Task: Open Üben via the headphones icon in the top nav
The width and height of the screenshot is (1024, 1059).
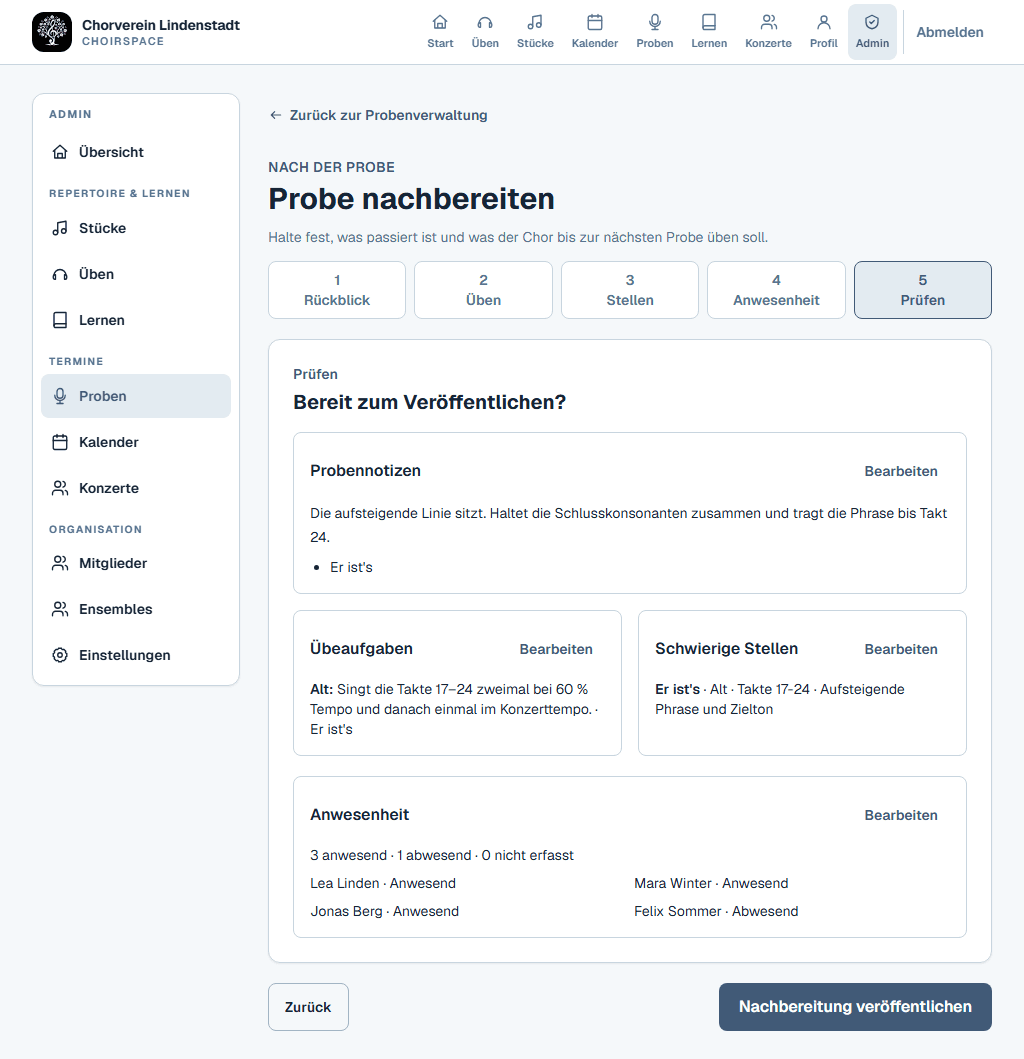Action: (485, 22)
